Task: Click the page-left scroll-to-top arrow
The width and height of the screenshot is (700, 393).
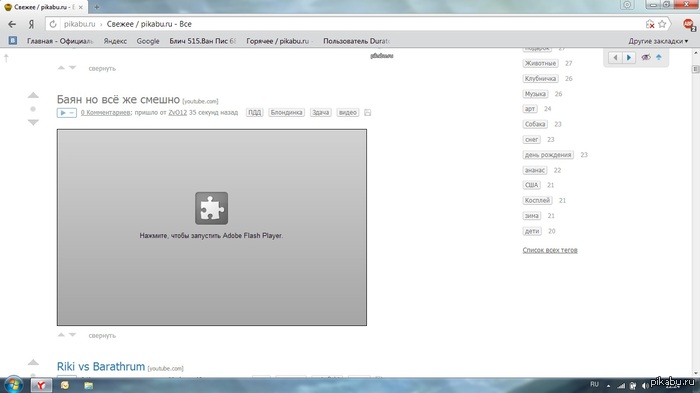Action: click(6, 58)
